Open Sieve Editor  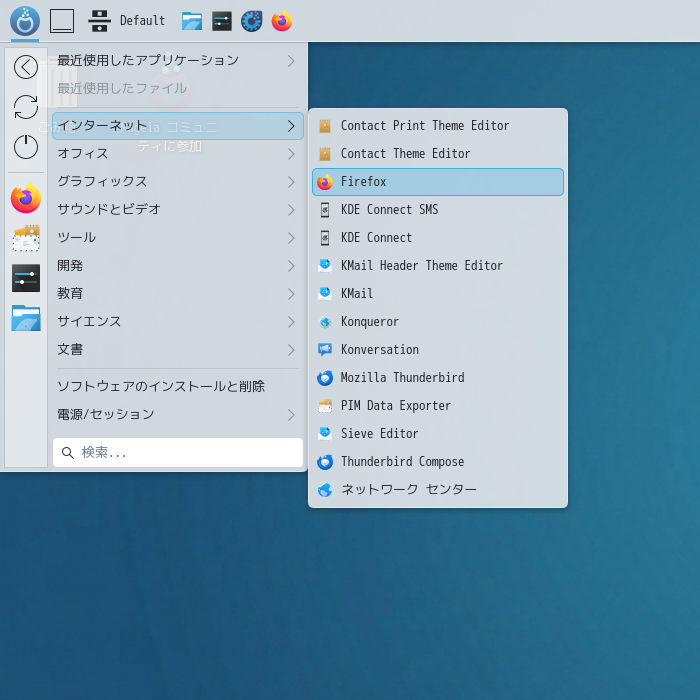pyautogui.click(x=438, y=434)
